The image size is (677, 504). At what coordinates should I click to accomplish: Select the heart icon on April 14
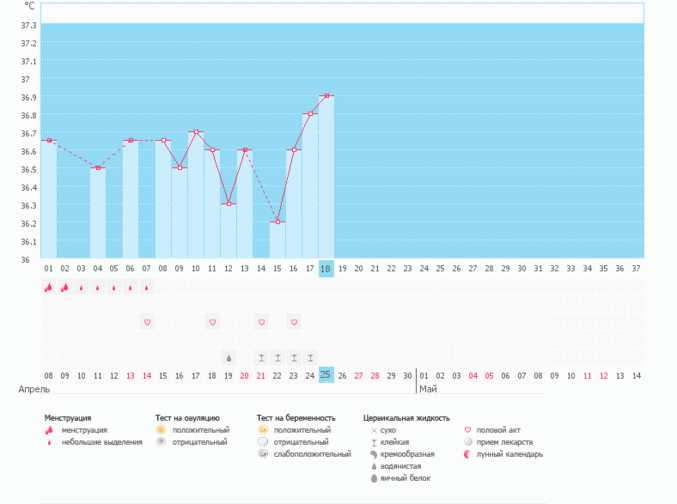pos(147,322)
